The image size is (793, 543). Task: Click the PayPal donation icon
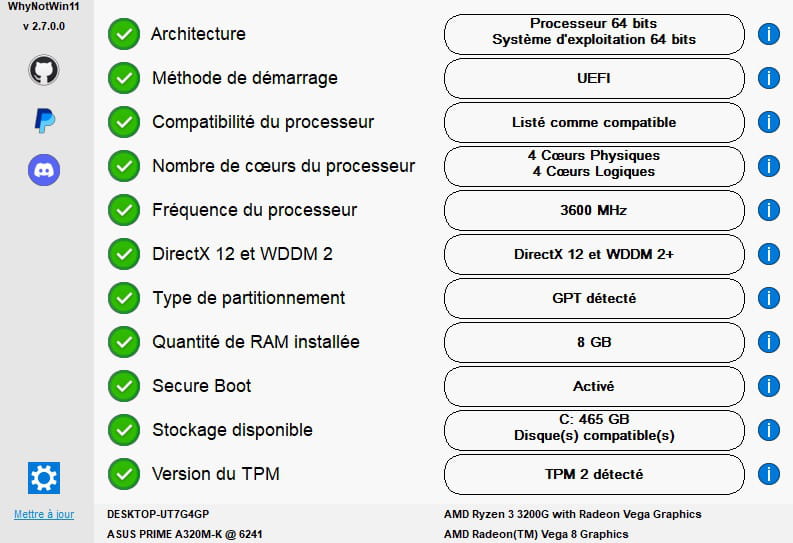tap(44, 120)
